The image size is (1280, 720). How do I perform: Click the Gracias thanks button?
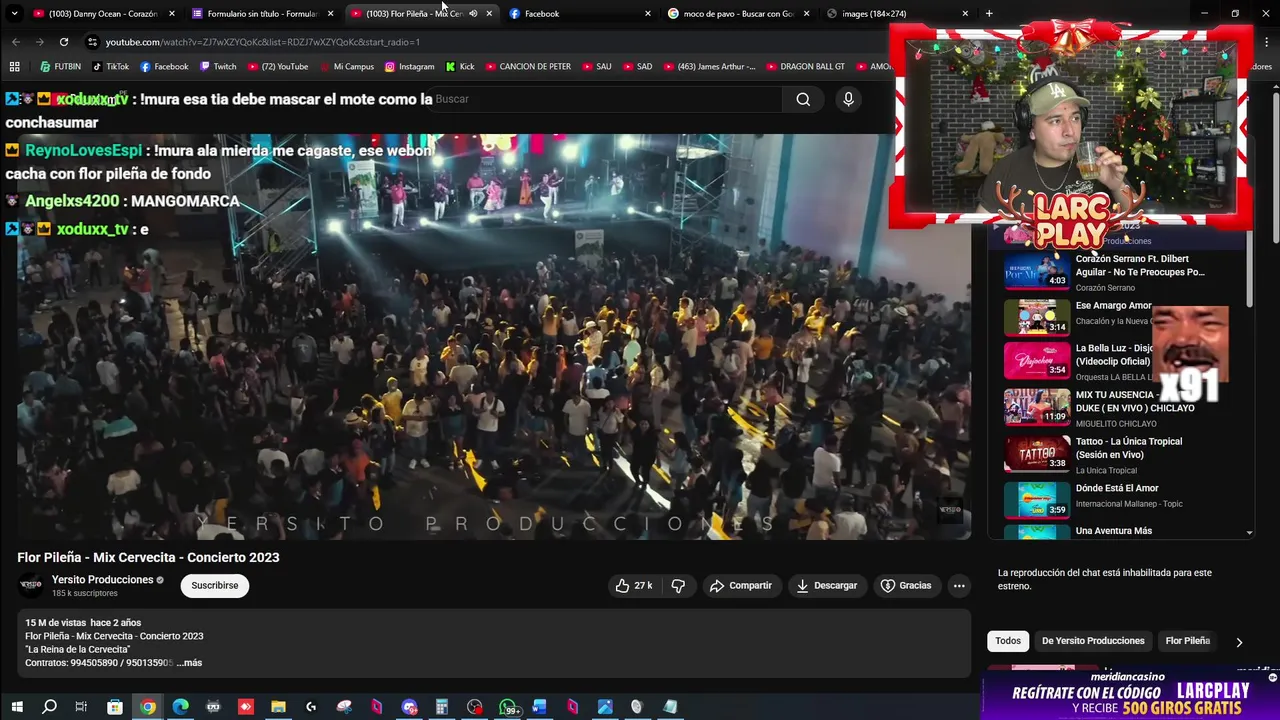click(x=906, y=585)
